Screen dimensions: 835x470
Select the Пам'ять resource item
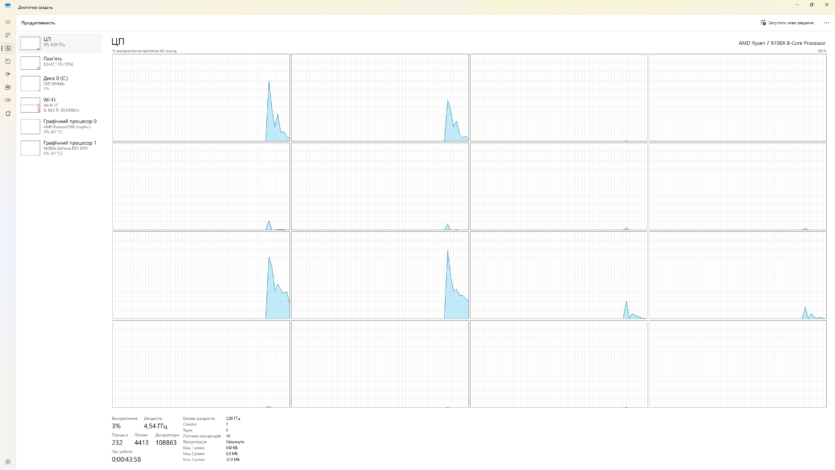[60, 62]
